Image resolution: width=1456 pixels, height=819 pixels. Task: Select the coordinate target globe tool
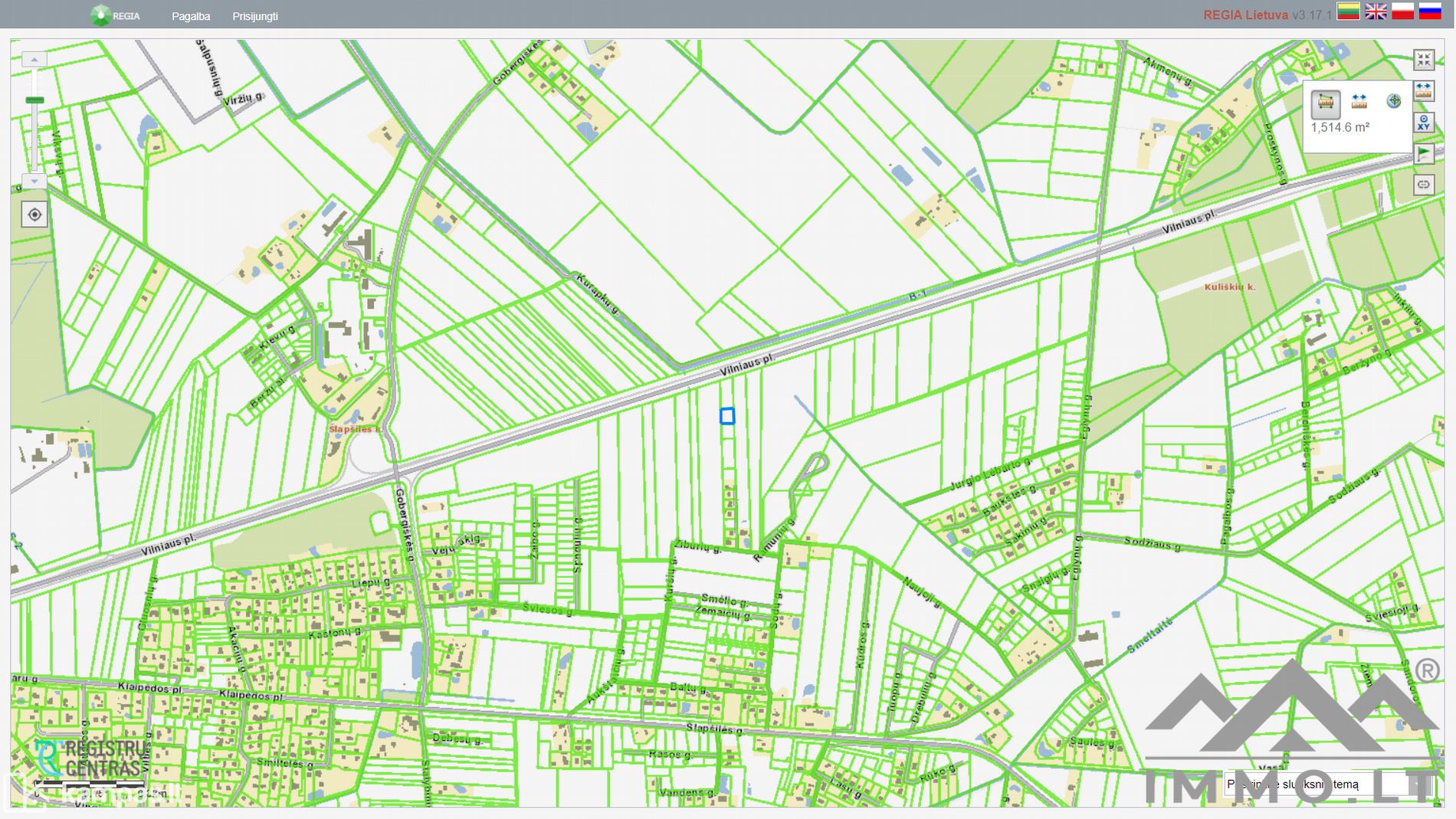(1394, 101)
